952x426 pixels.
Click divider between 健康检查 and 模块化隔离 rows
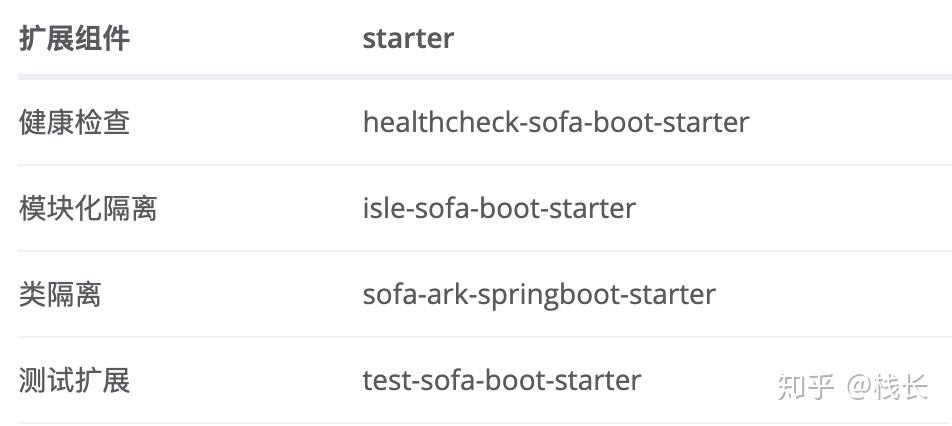coord(484,164)
